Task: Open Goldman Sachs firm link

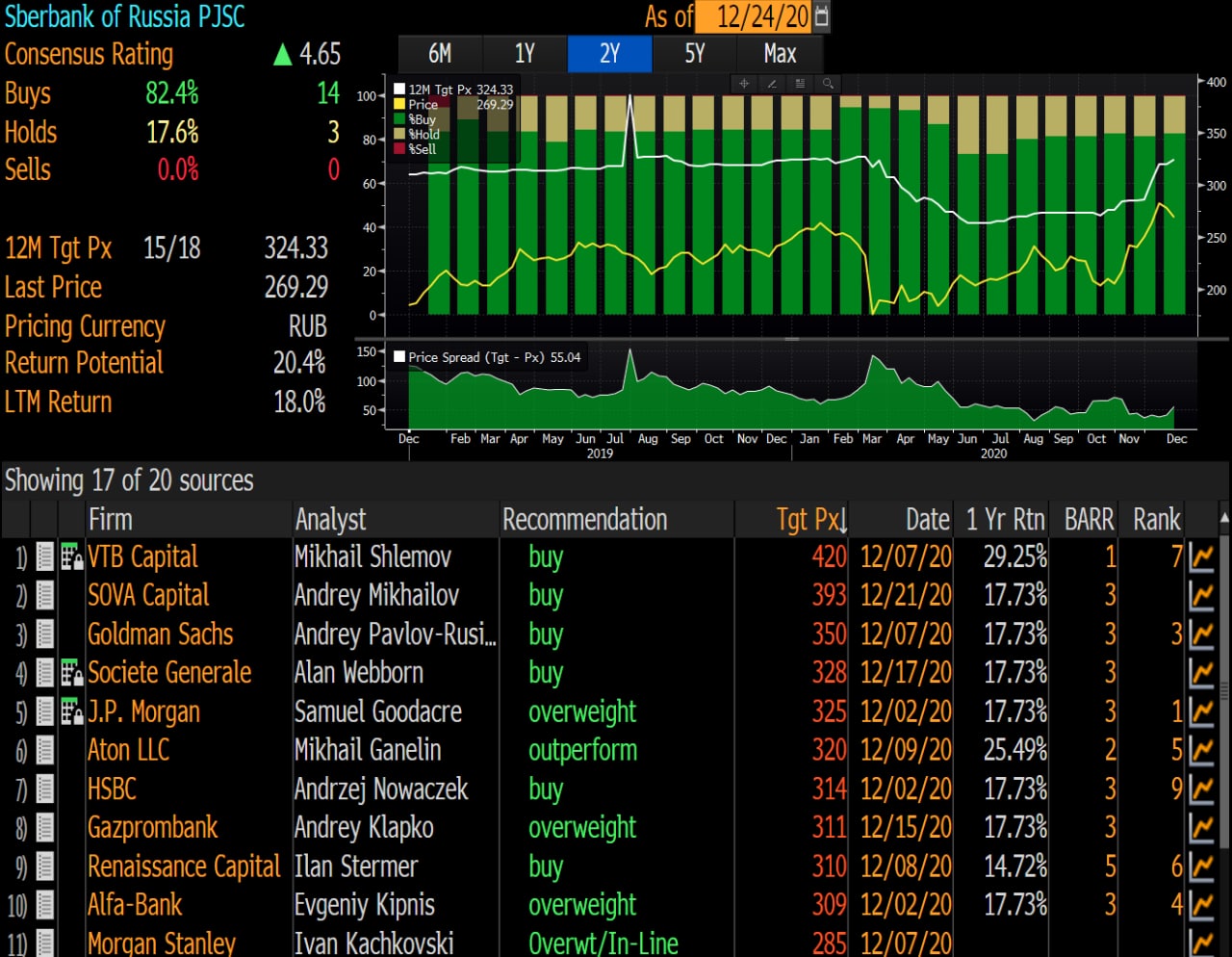Action: [160, 634]
